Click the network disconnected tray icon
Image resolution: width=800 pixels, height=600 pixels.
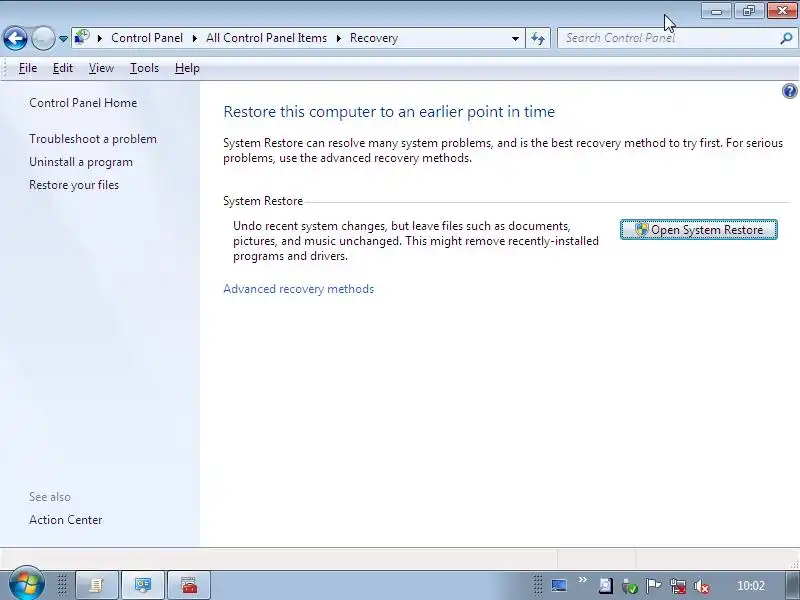pos(678,586)
